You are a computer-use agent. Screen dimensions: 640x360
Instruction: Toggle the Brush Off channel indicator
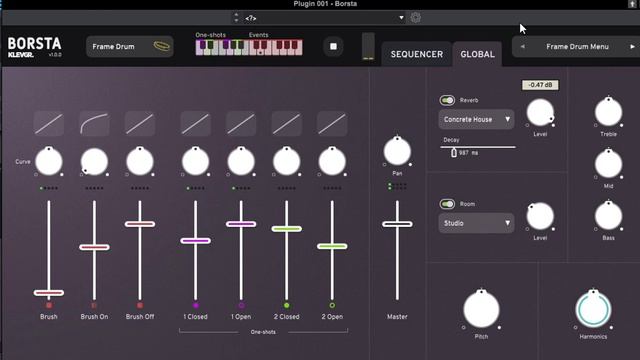[x=140, y=305]
